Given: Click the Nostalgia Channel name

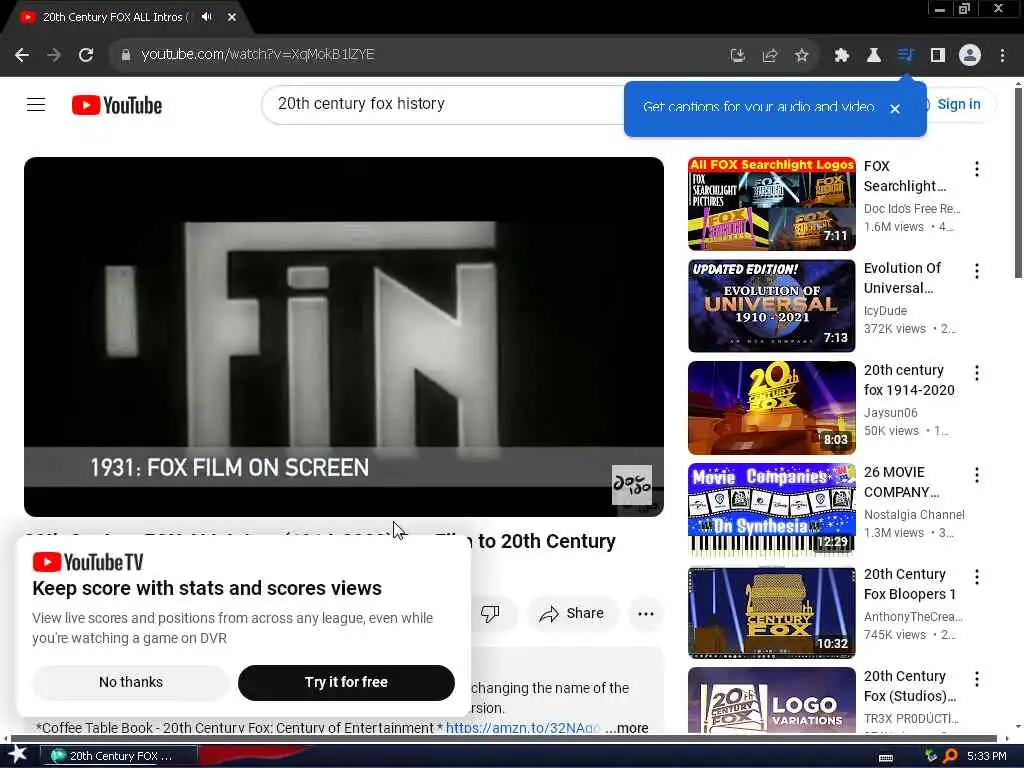Looking at the screenshot, I should tap(914, 515).
